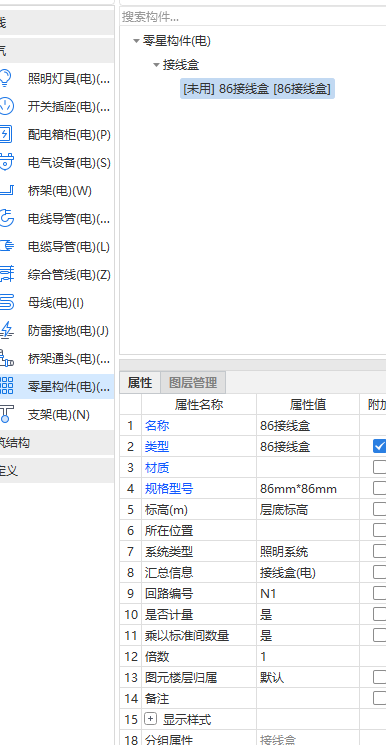Open 开关插座(电) component category
This screenshot has height=745, width=386.
[69, 107]
